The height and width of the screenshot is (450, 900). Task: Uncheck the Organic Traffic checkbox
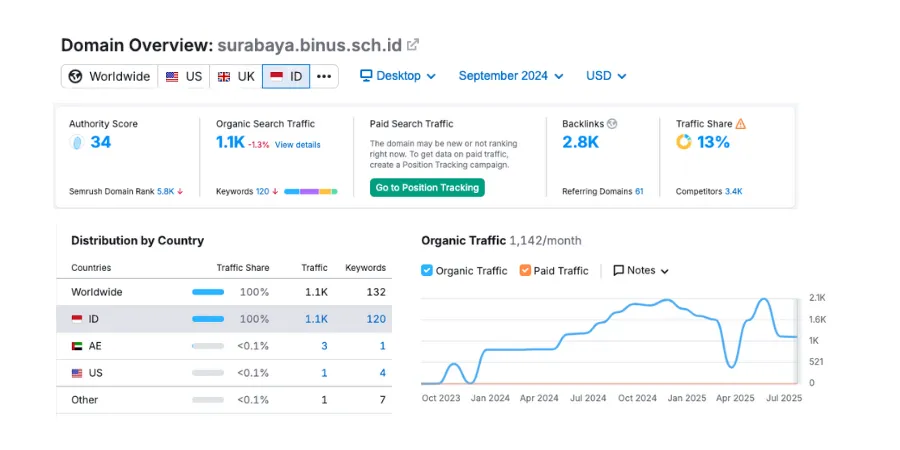(427, 271)
